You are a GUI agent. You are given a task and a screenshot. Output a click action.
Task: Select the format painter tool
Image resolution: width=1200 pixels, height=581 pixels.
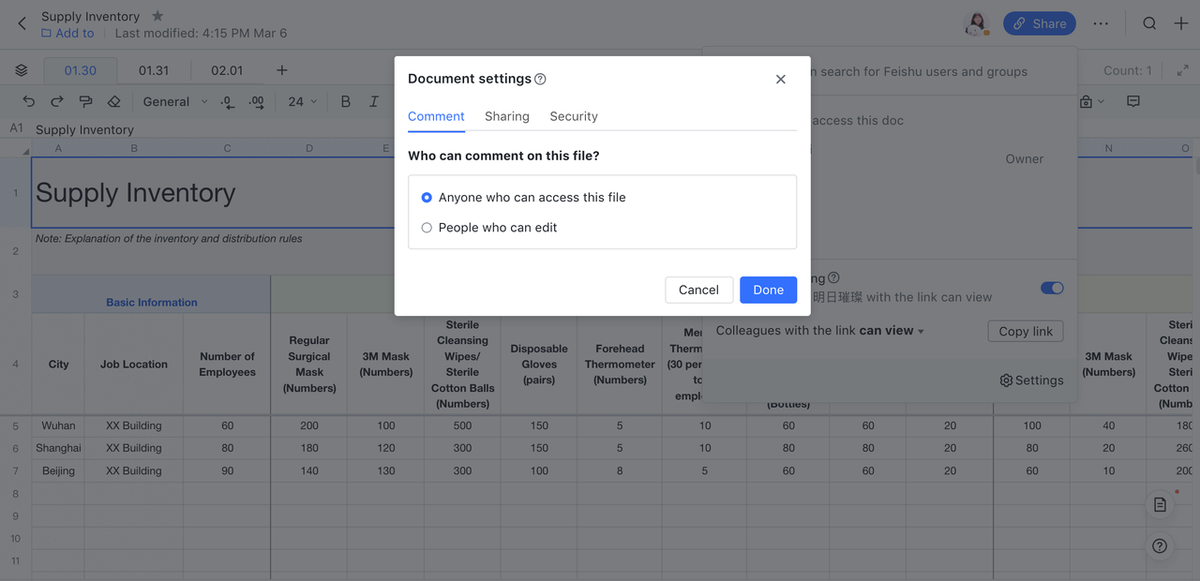85,102
